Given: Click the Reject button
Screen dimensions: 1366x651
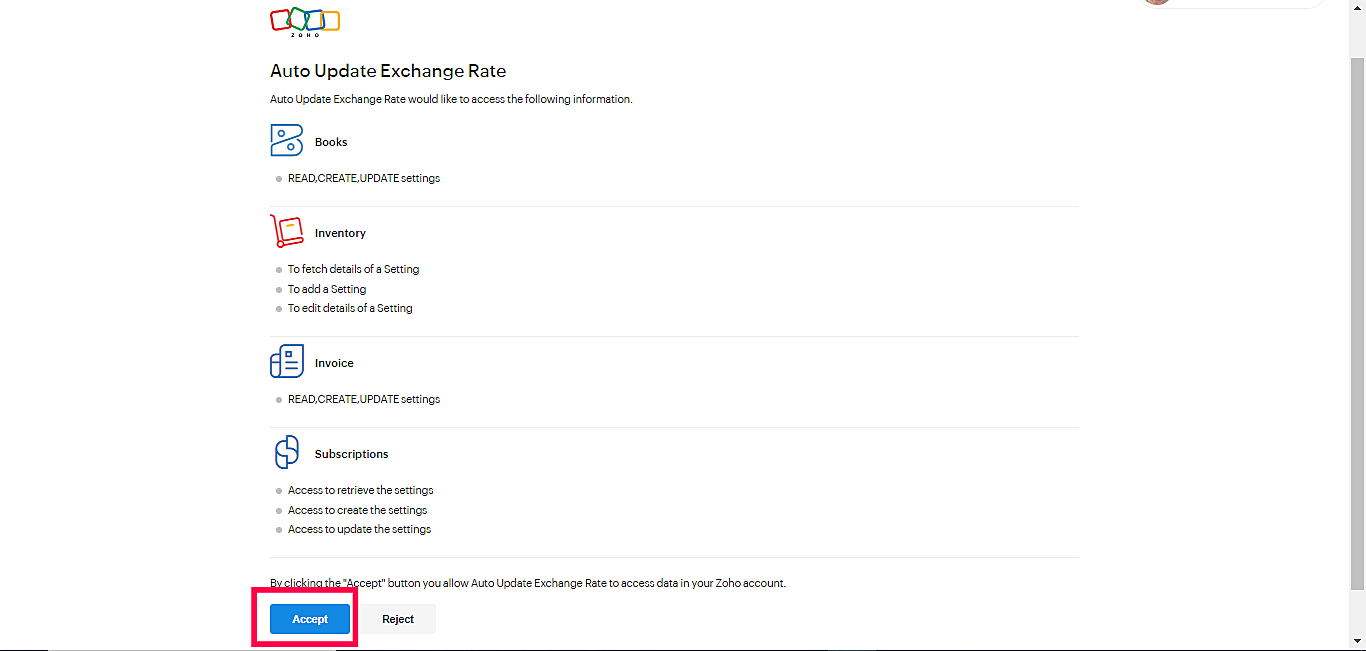Looking at the screenshot, I should coord(398,619).
